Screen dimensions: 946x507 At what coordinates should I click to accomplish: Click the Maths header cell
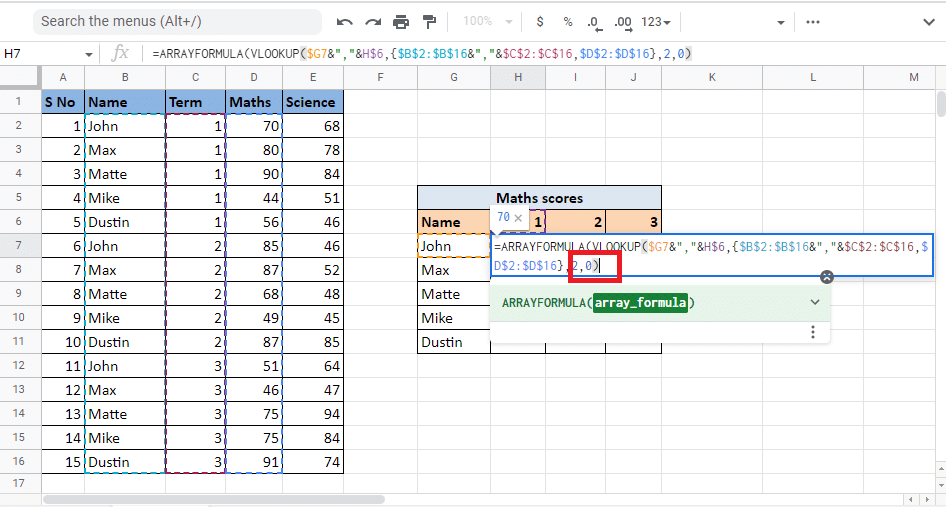tap(254, 102)
